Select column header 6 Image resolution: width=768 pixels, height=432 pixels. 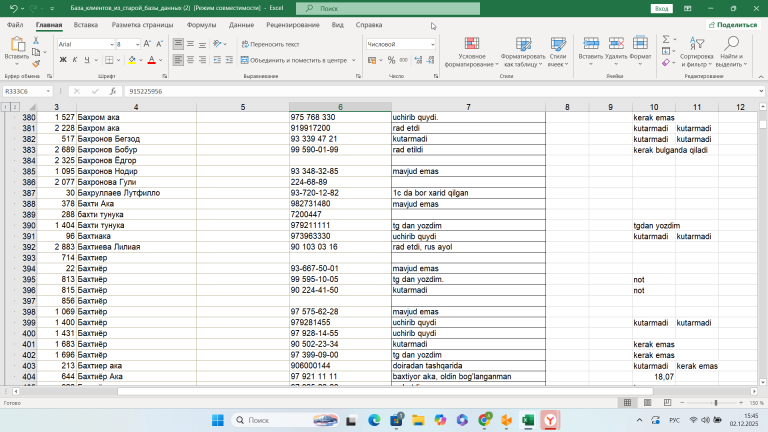coord(340,107)
